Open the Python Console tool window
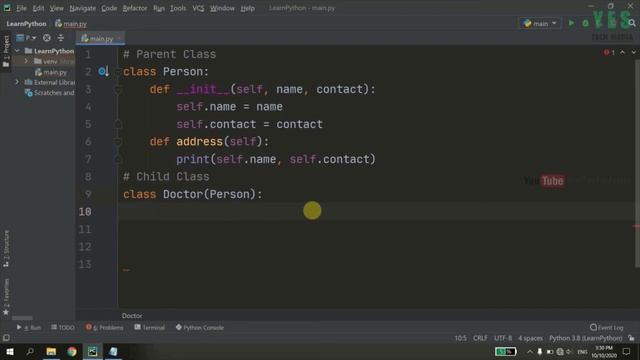 tap(200, 327)
